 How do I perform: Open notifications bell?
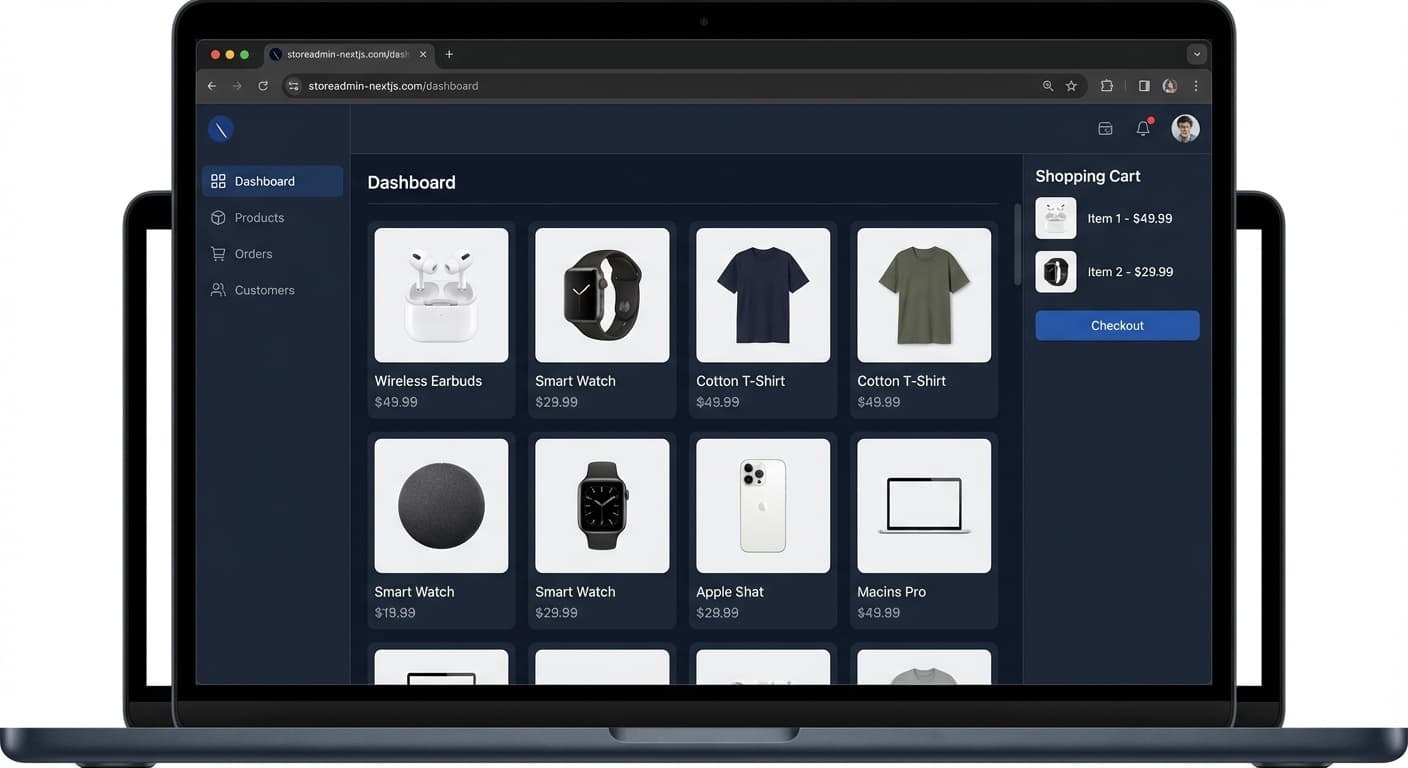1143,128
